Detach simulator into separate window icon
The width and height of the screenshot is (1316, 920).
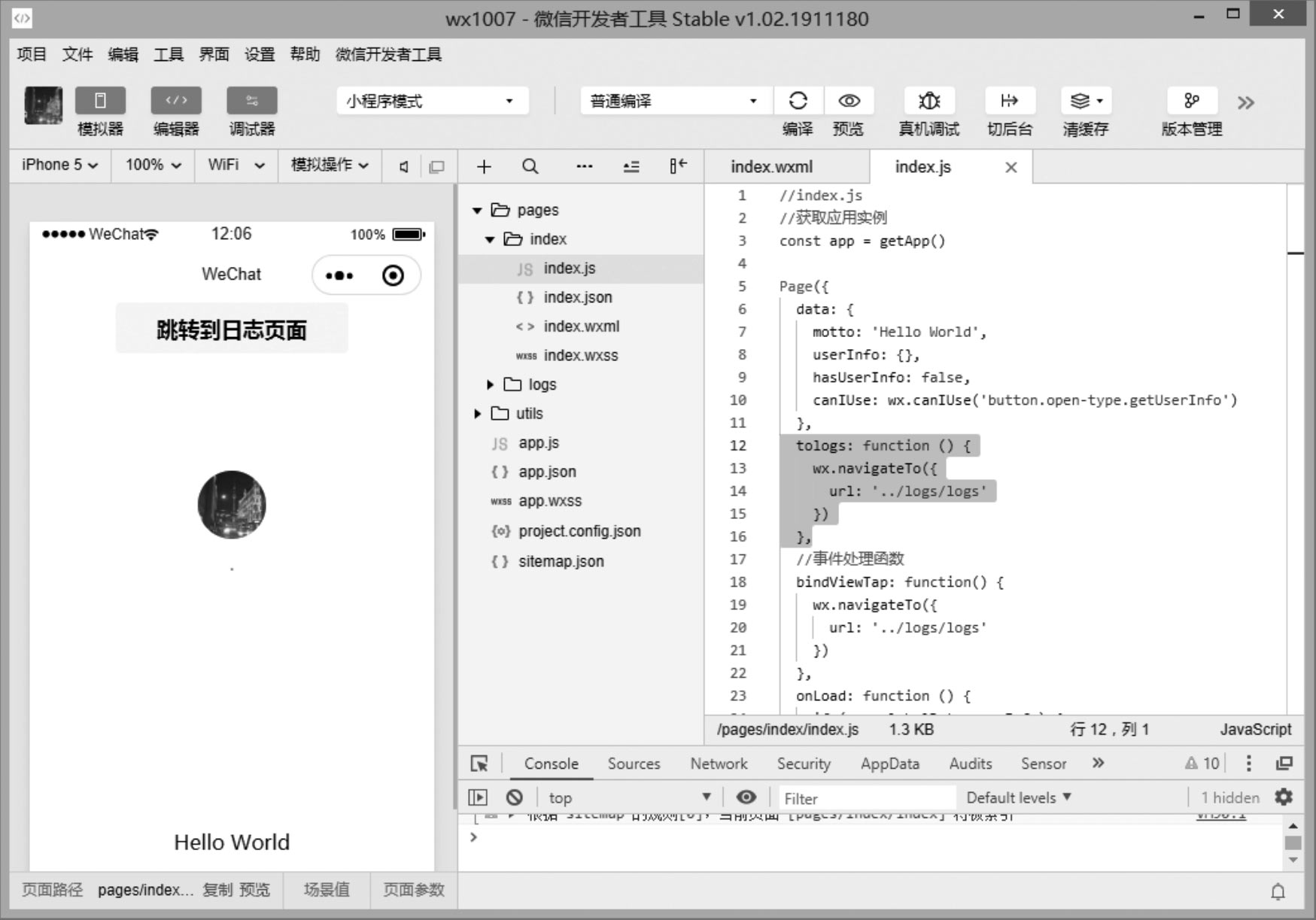click(436, 166)
